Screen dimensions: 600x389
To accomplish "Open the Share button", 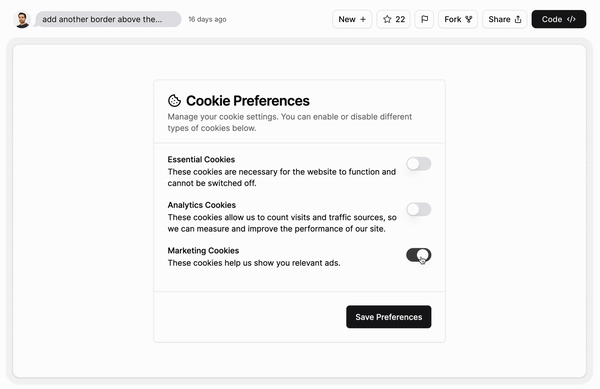I will (x=504, y=19).
